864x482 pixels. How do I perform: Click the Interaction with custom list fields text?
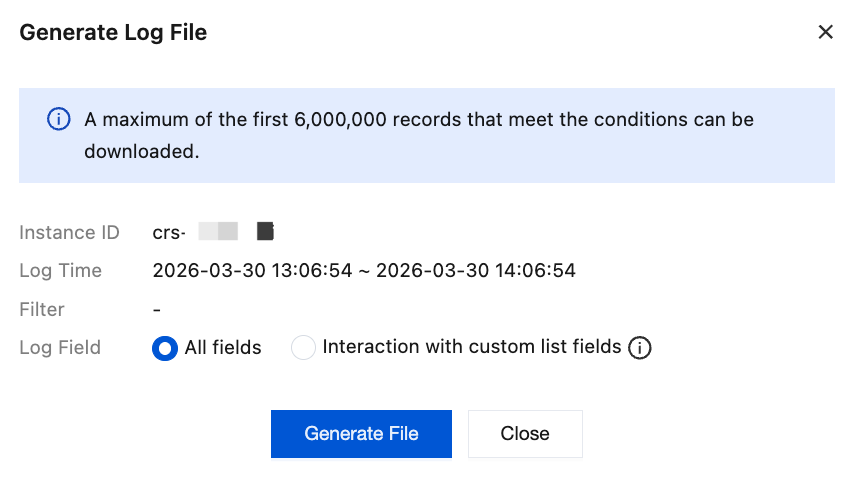click(x=472, y=348)
